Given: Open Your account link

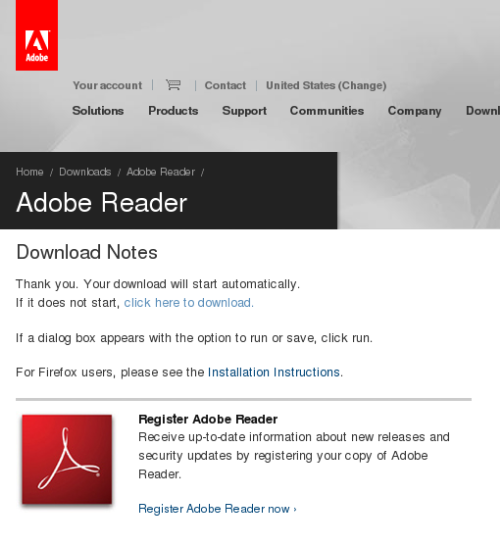Looking at the screenshot, I should (107, 85).
